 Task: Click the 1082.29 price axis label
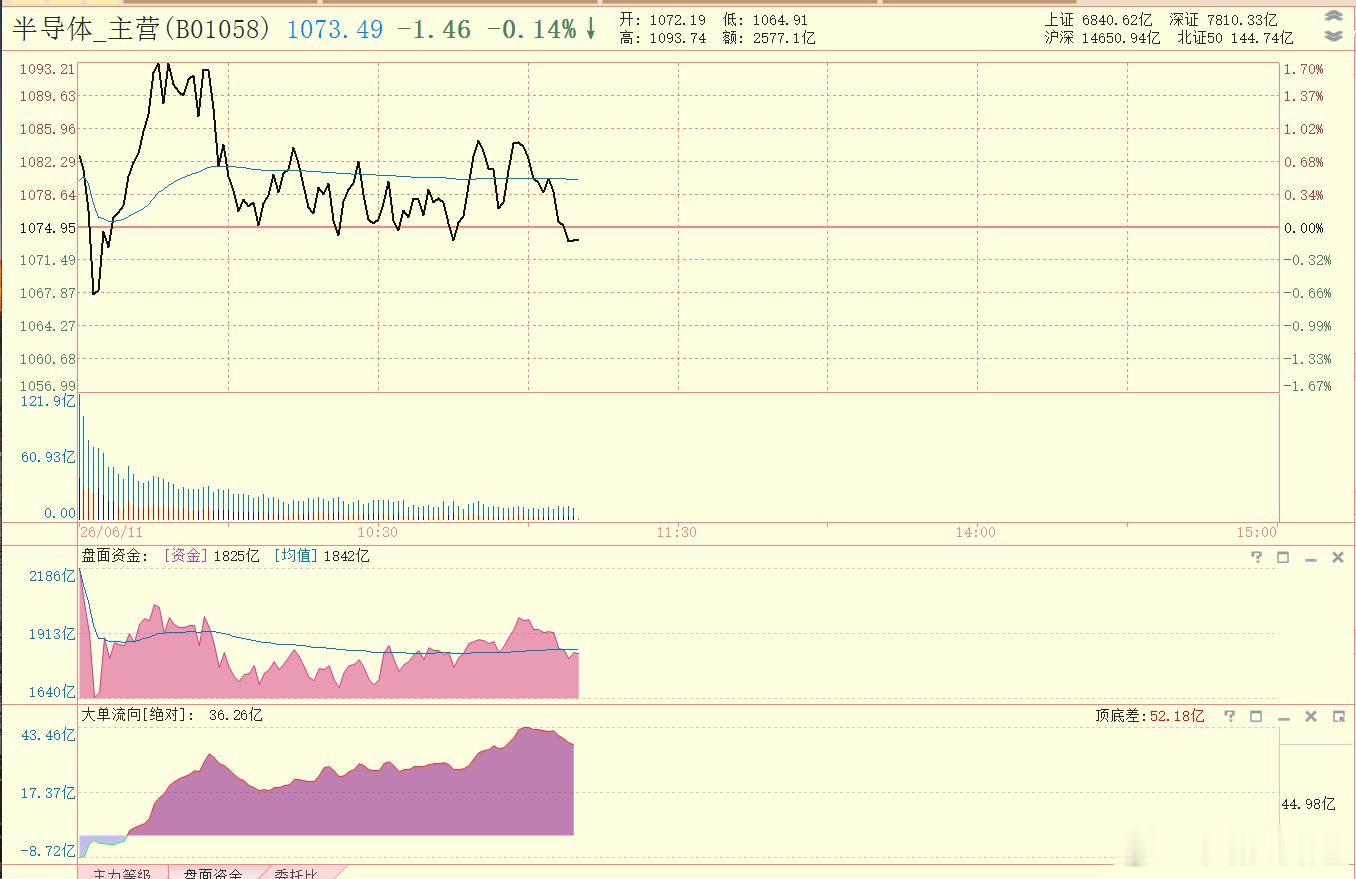pos(48,162)
